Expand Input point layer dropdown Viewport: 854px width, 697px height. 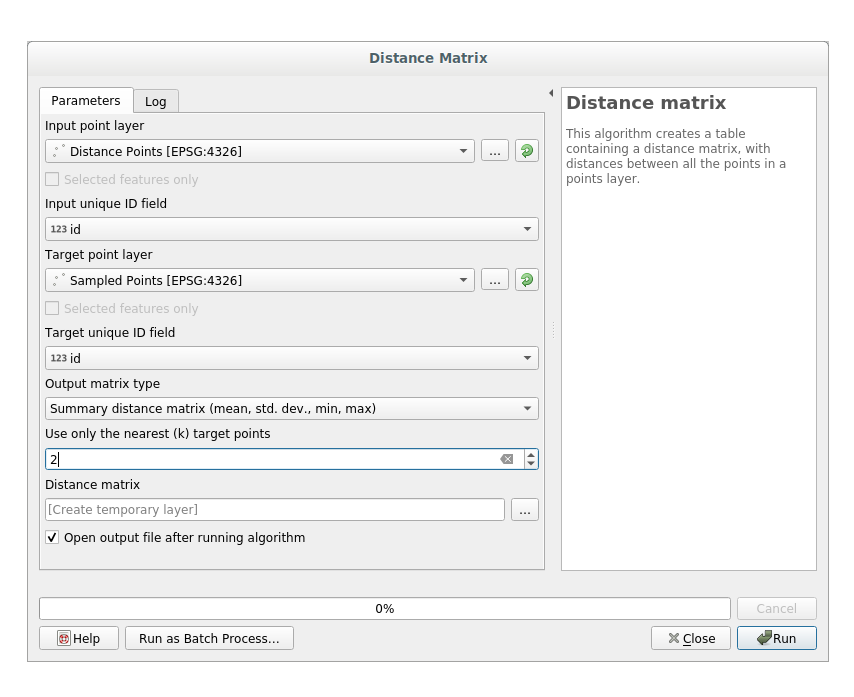pyautogui.click(x=464, y=151)
